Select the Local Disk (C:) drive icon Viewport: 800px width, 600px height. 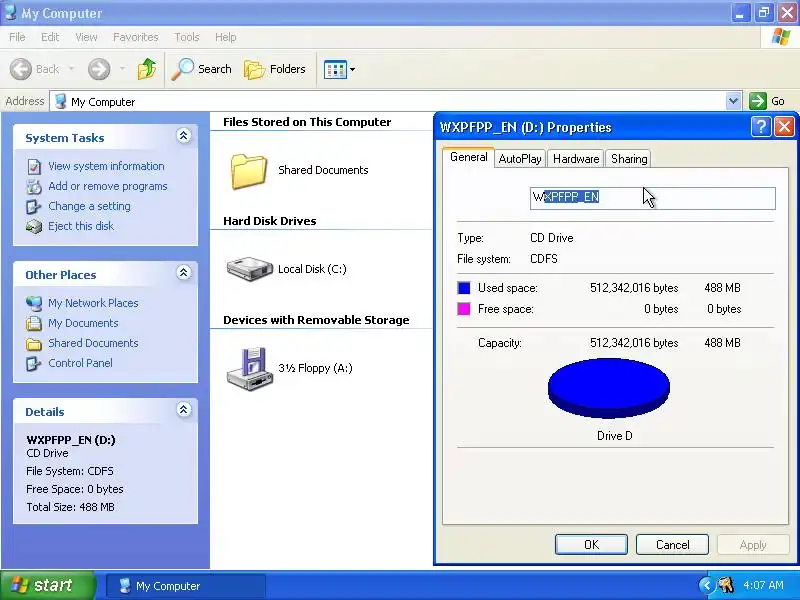point(249,269)
